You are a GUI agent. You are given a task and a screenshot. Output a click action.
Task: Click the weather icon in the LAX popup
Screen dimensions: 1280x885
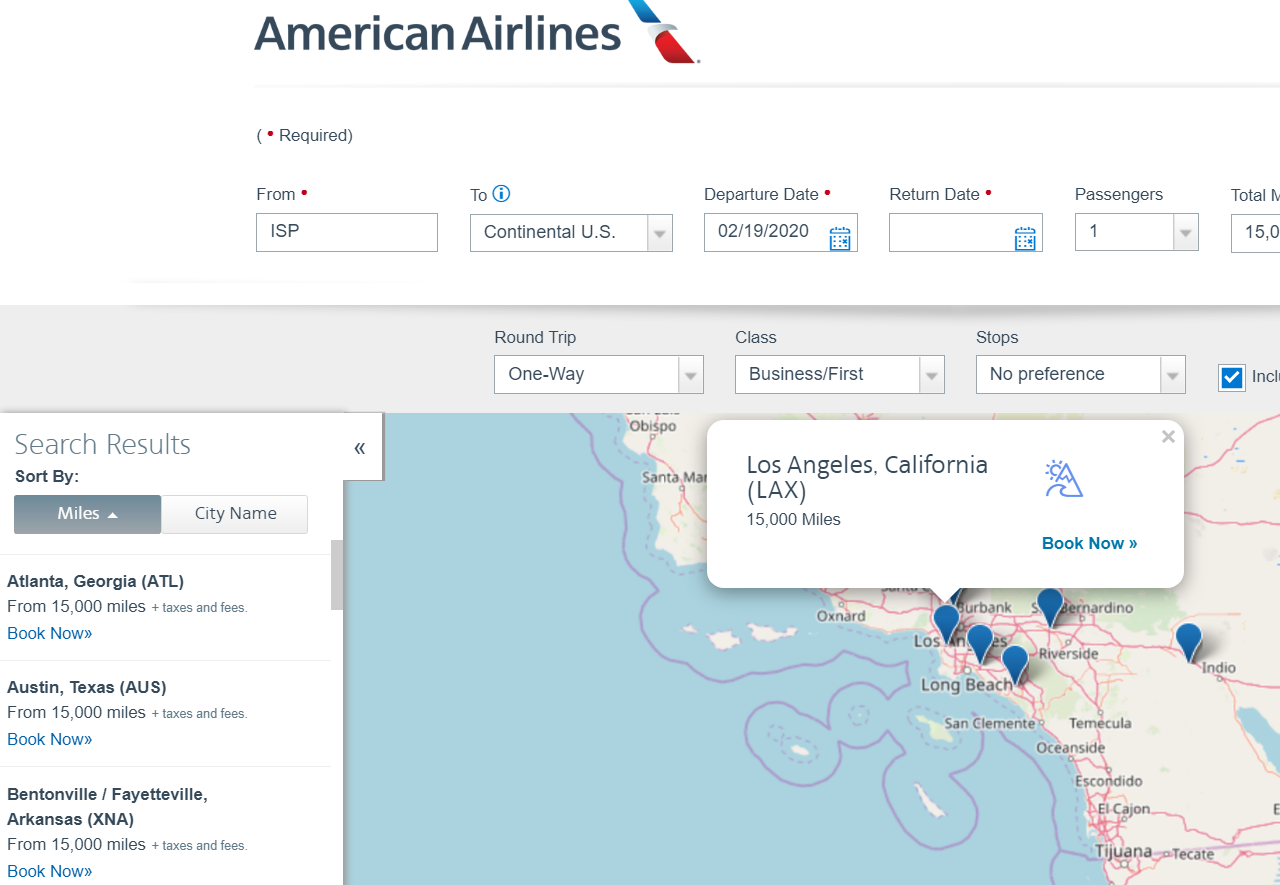click(1064, 479)
